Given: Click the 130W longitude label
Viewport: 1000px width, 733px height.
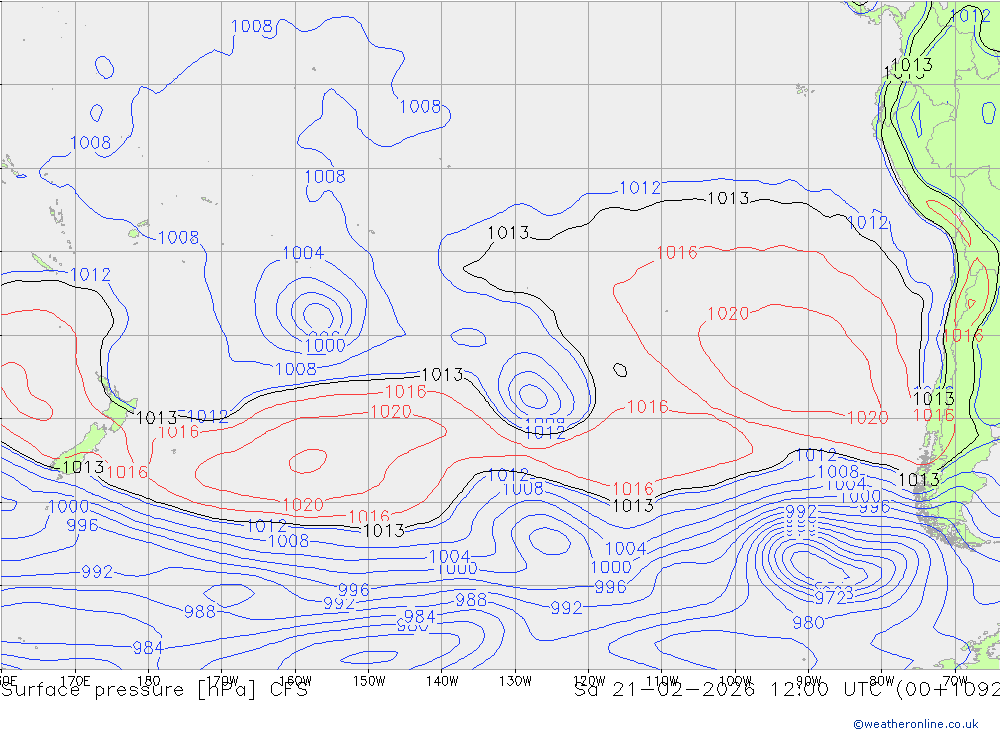Looking at the screenshot, I should (x=515, y=681).
